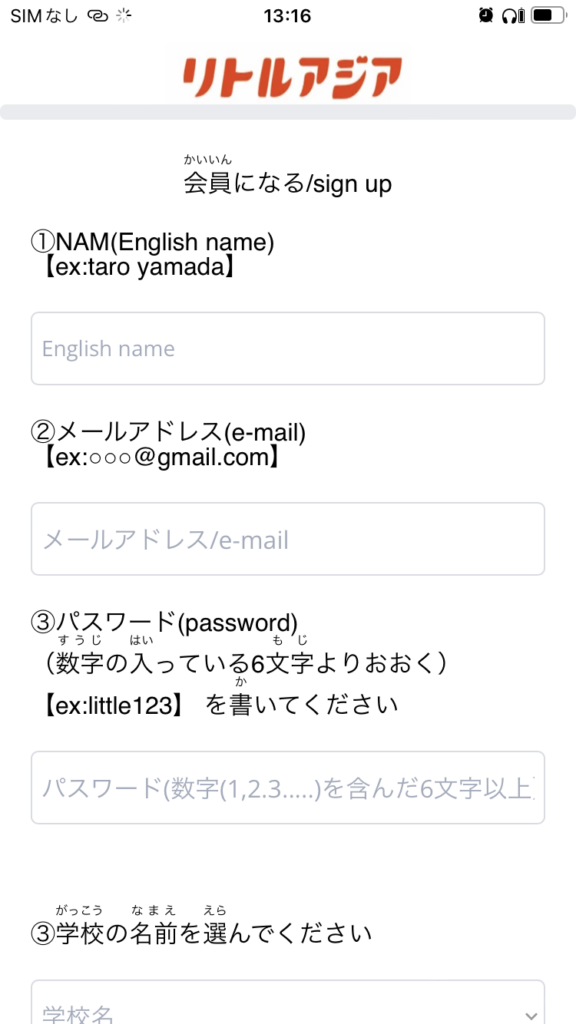This screenshot has width=576, height=1024.
Task: Tap the battery indicator icon
Action: 548,16
